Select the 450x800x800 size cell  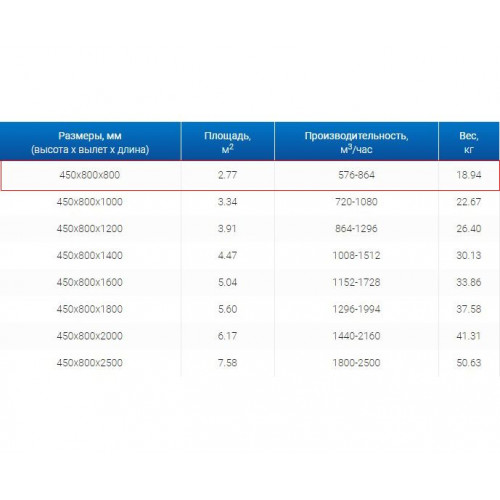coord(90,175)
